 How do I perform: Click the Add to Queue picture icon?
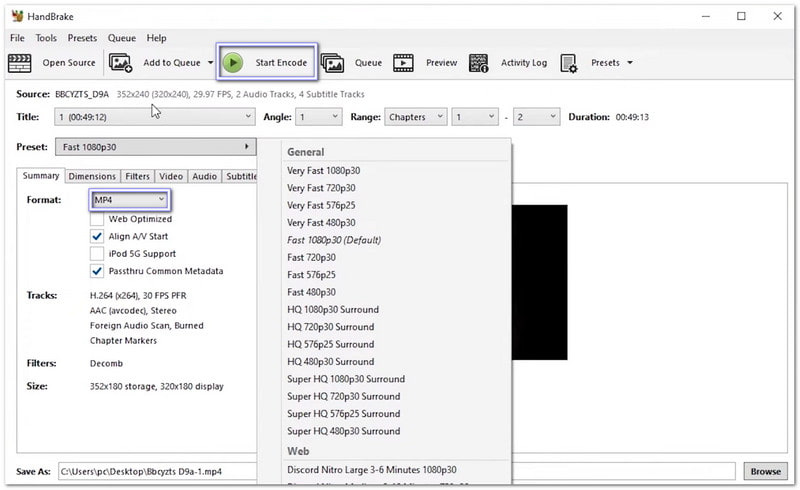[x=120, y=63]
